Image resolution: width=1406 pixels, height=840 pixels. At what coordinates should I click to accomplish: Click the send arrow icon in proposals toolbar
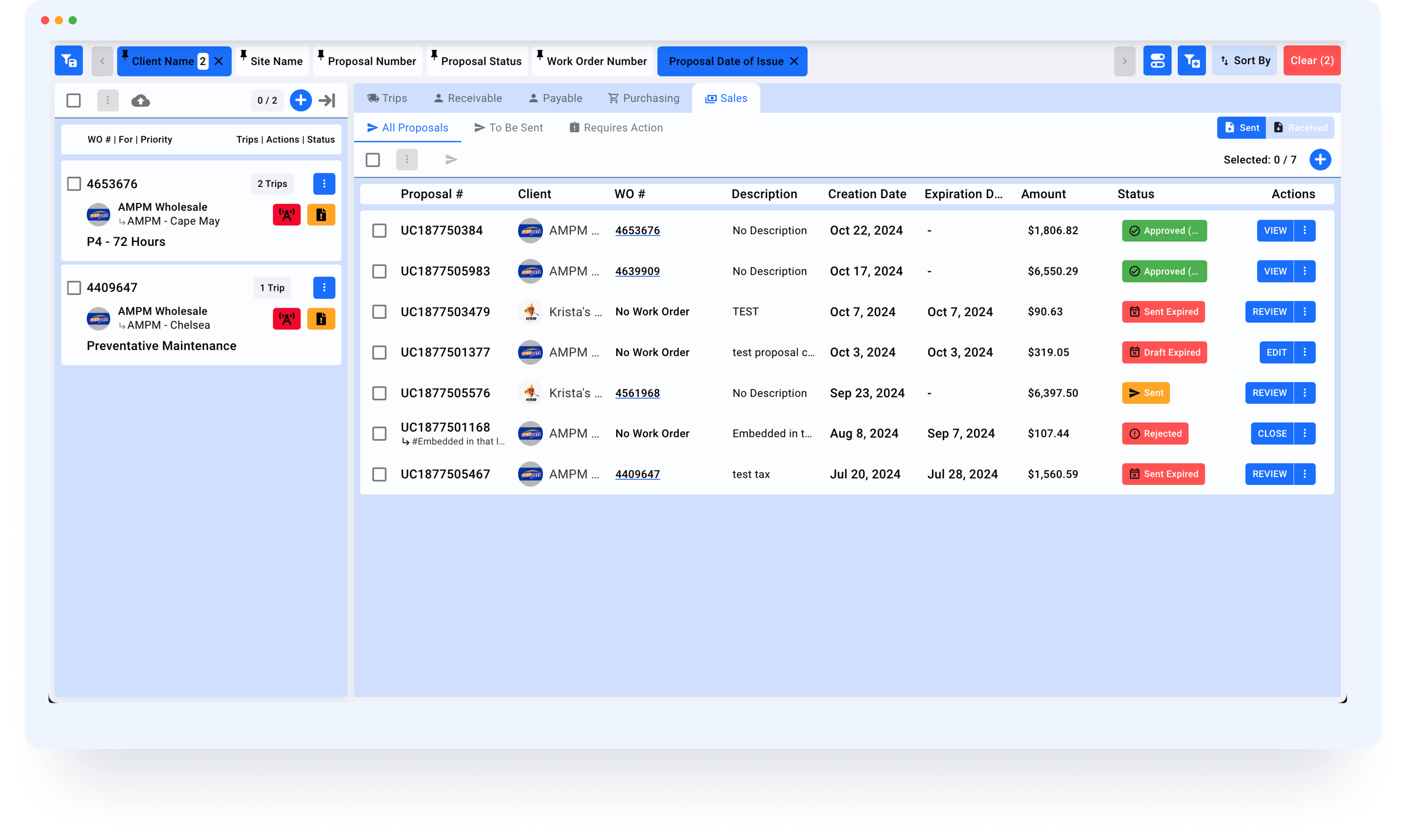point(451,160)
